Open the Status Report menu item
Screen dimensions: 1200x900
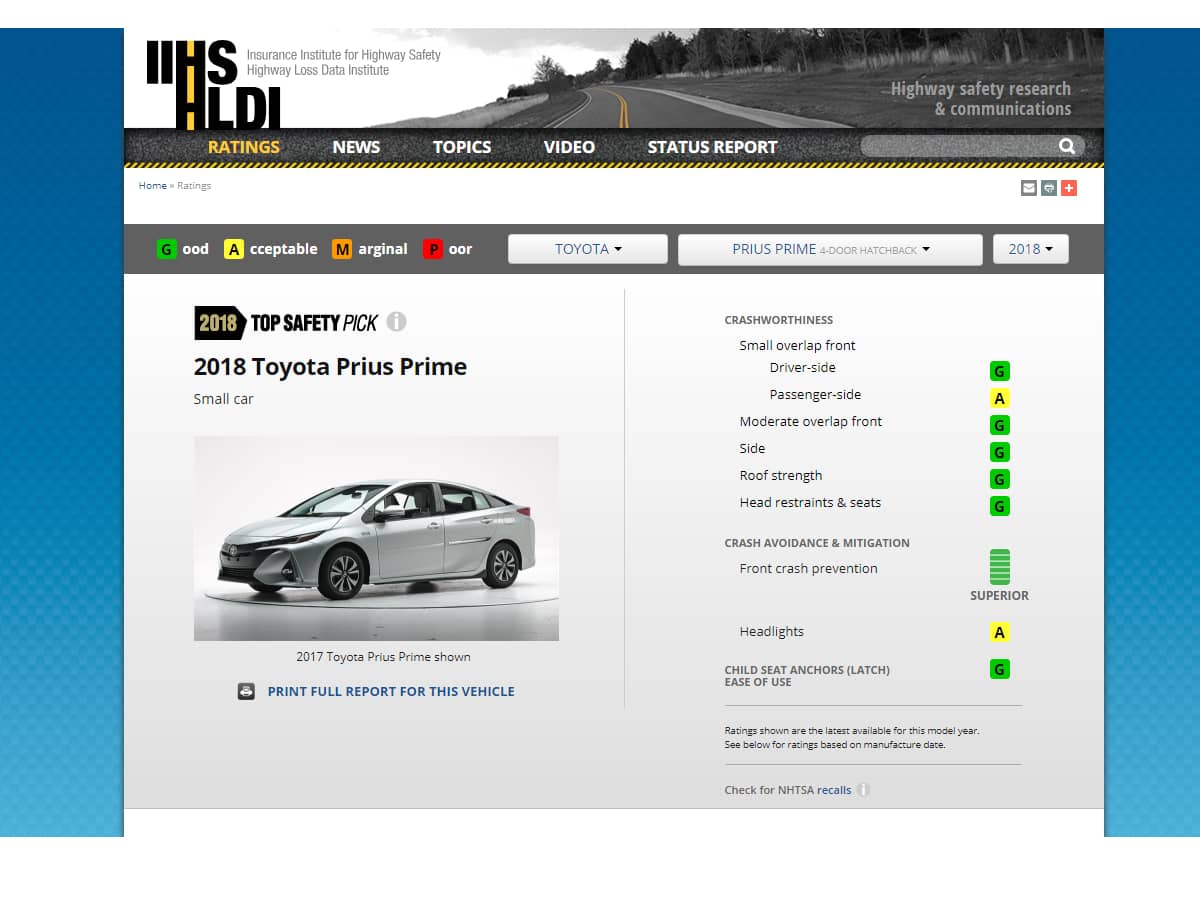[x=712, y=147]
